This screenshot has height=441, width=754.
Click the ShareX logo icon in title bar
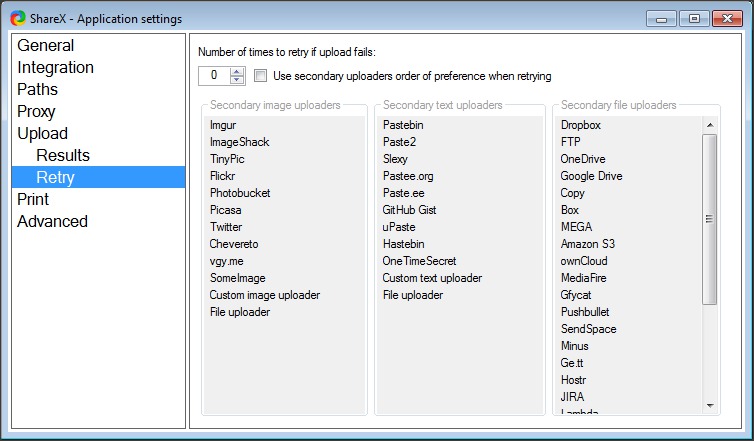tap(17, 17)
